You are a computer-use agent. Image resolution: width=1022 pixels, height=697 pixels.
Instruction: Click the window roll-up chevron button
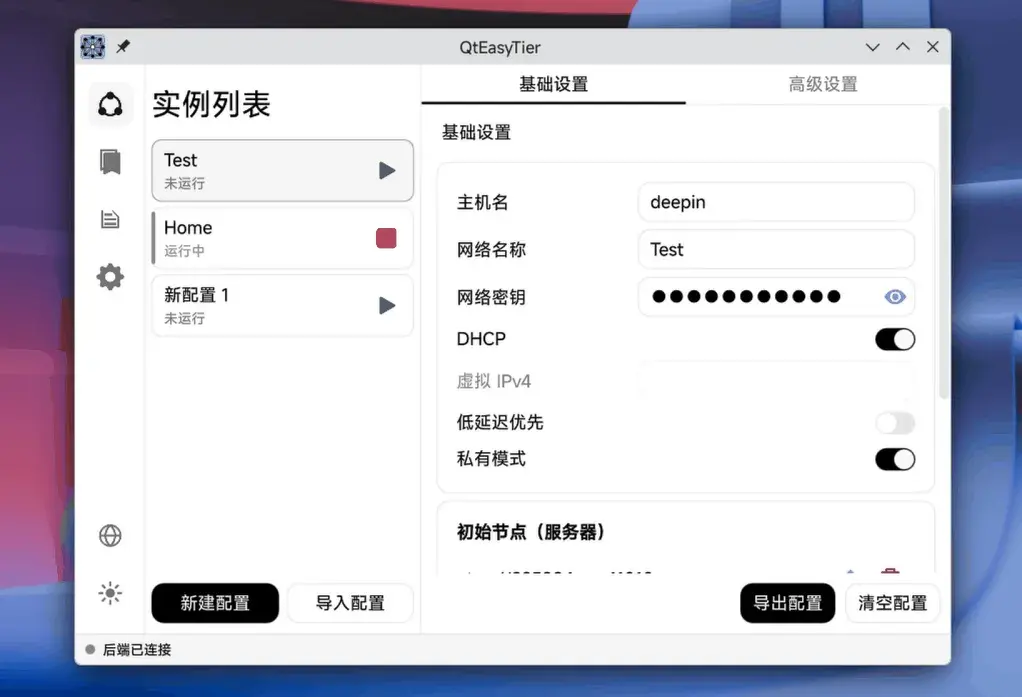(903, 47)
